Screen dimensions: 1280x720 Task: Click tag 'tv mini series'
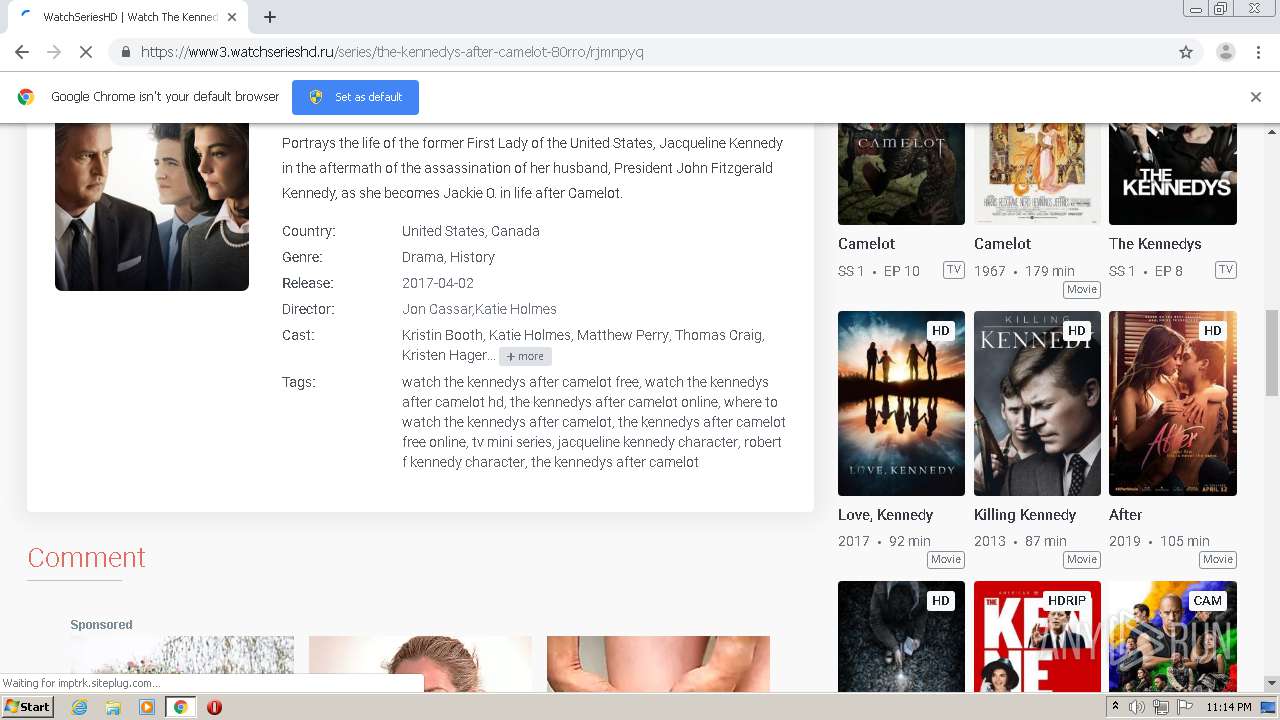coord(511,442)
